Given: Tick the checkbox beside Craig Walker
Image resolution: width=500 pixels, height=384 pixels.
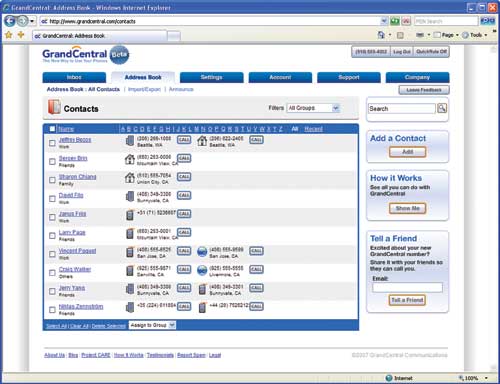Looking at the screenshot, I should pyautogui.click(x=52, y=273).
